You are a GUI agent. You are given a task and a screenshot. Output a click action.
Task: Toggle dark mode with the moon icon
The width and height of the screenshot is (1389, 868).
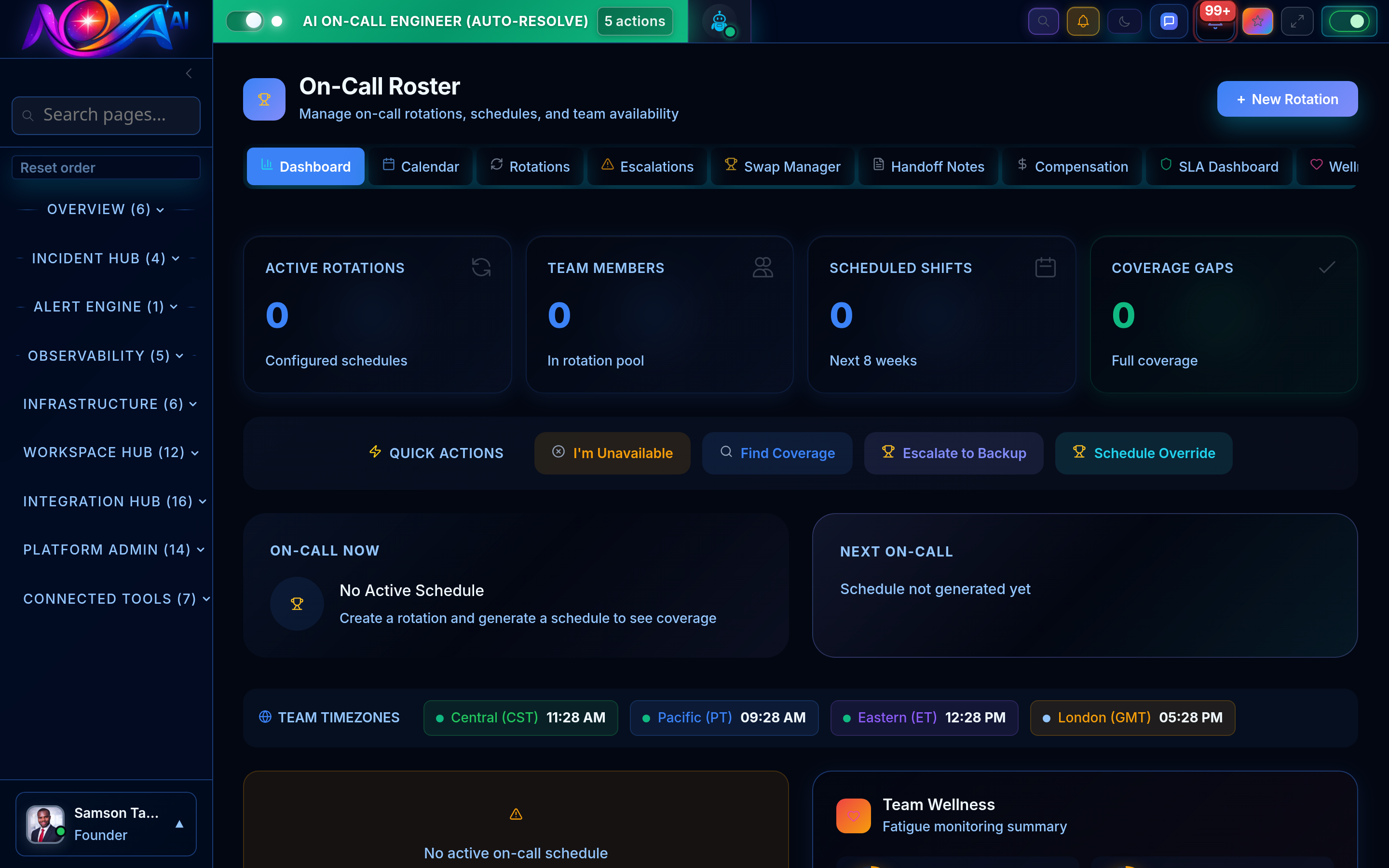[1124, 22]
